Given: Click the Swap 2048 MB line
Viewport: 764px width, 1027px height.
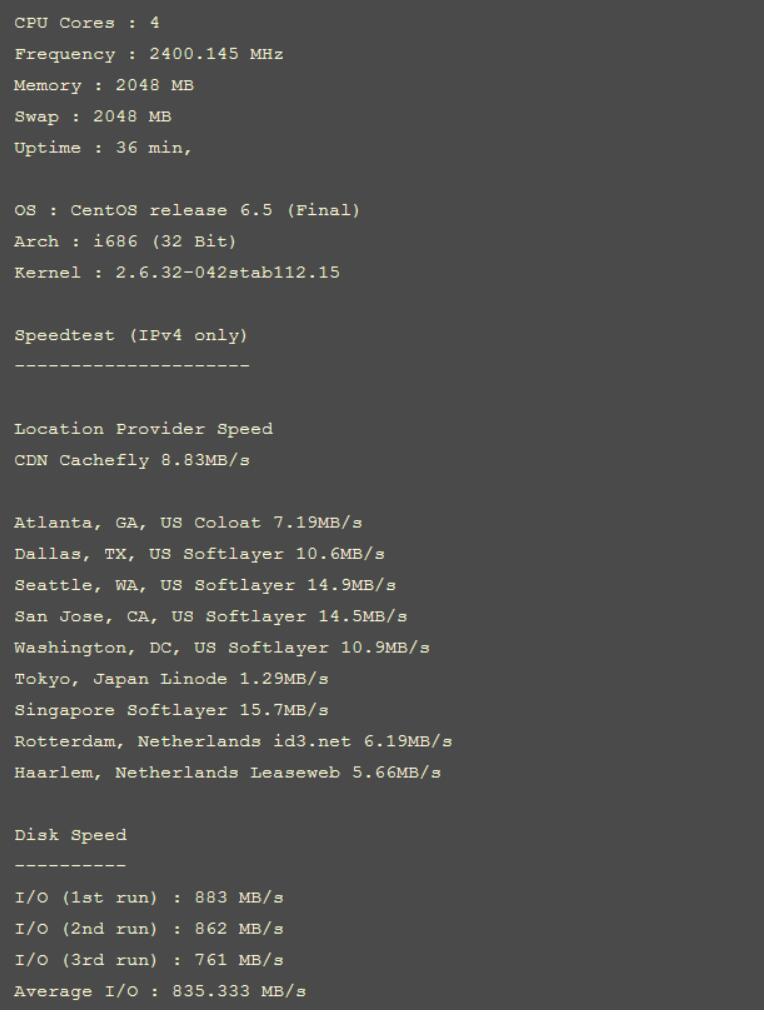Looking at the screenshot, I should tap(93, 117).
